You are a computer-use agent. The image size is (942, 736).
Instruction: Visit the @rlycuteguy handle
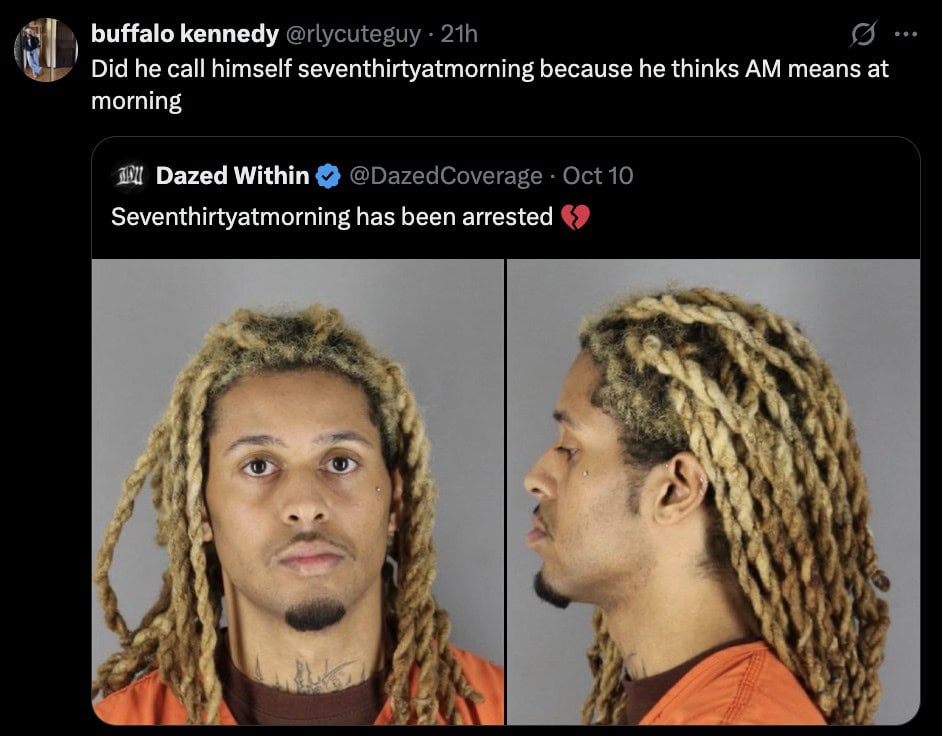[x=353, y=34]
